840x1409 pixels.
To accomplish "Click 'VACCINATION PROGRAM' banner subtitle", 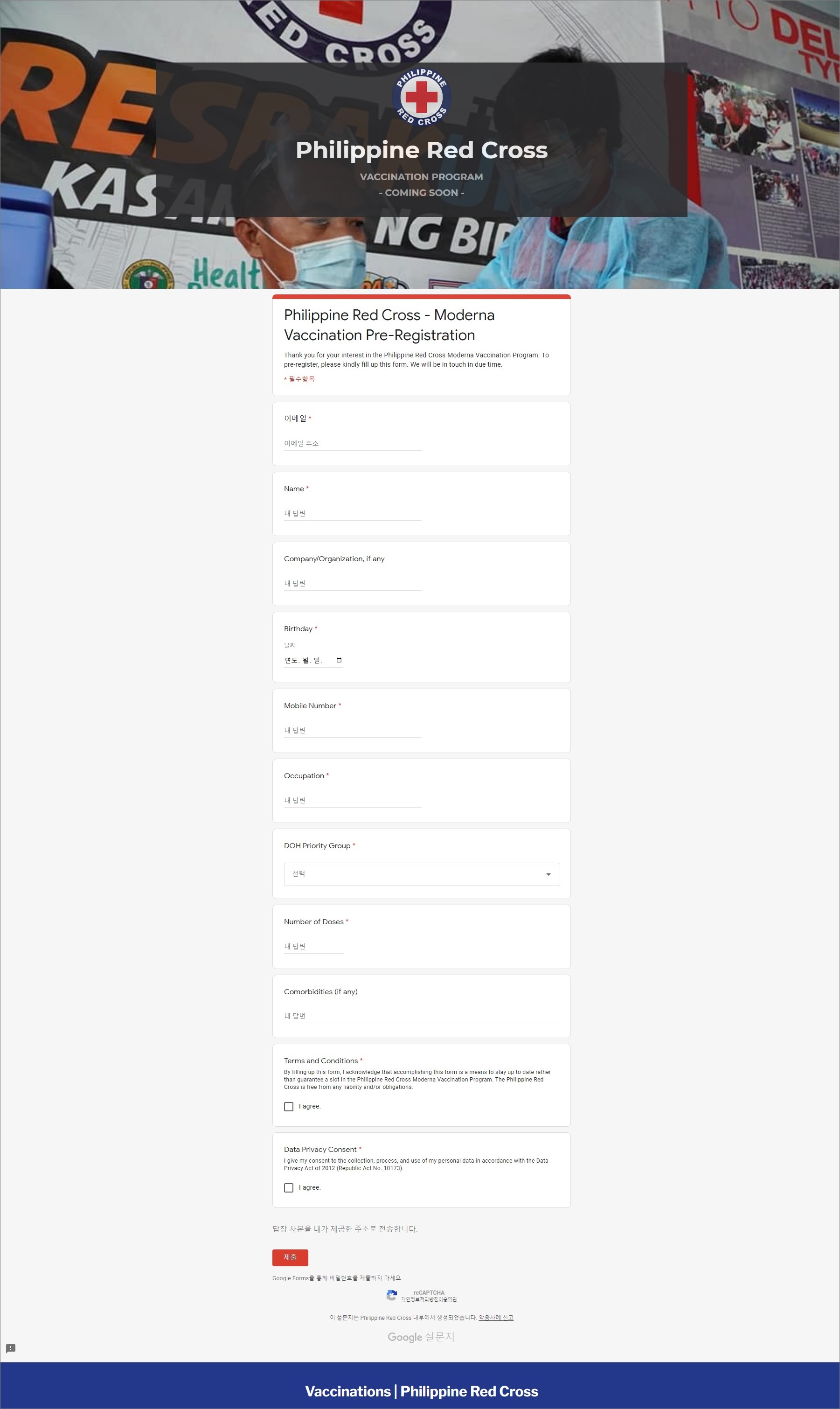I will coord(421,177).
